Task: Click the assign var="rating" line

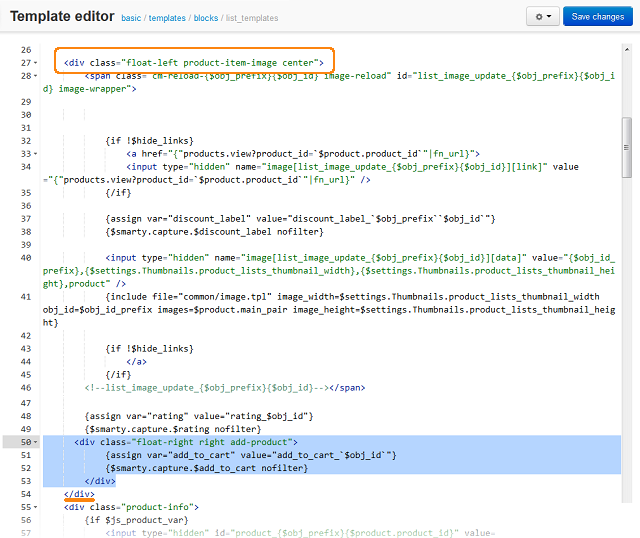Action: (x=199, y=416)
